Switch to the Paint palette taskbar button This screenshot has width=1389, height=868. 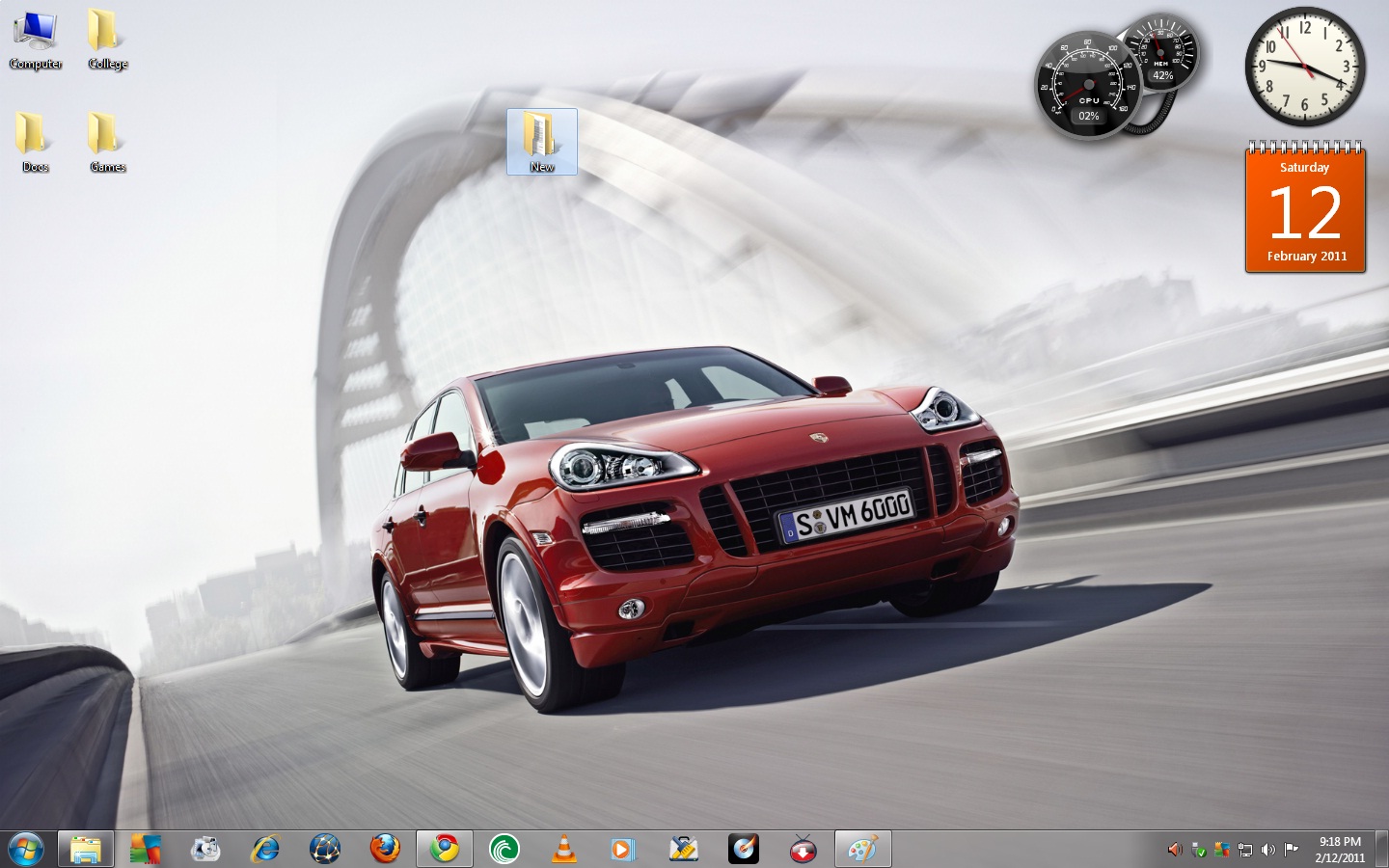(863, 850)
